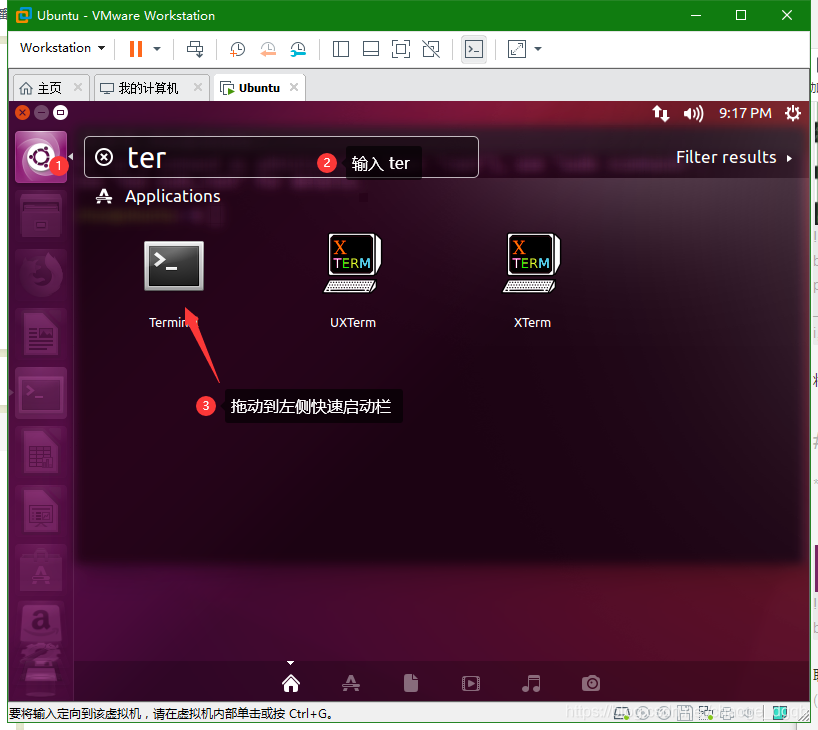Open LibreOffice Writer from the launcher
Image resolution: width=818 pixels, height=730 pixels.
pos(41,334)
